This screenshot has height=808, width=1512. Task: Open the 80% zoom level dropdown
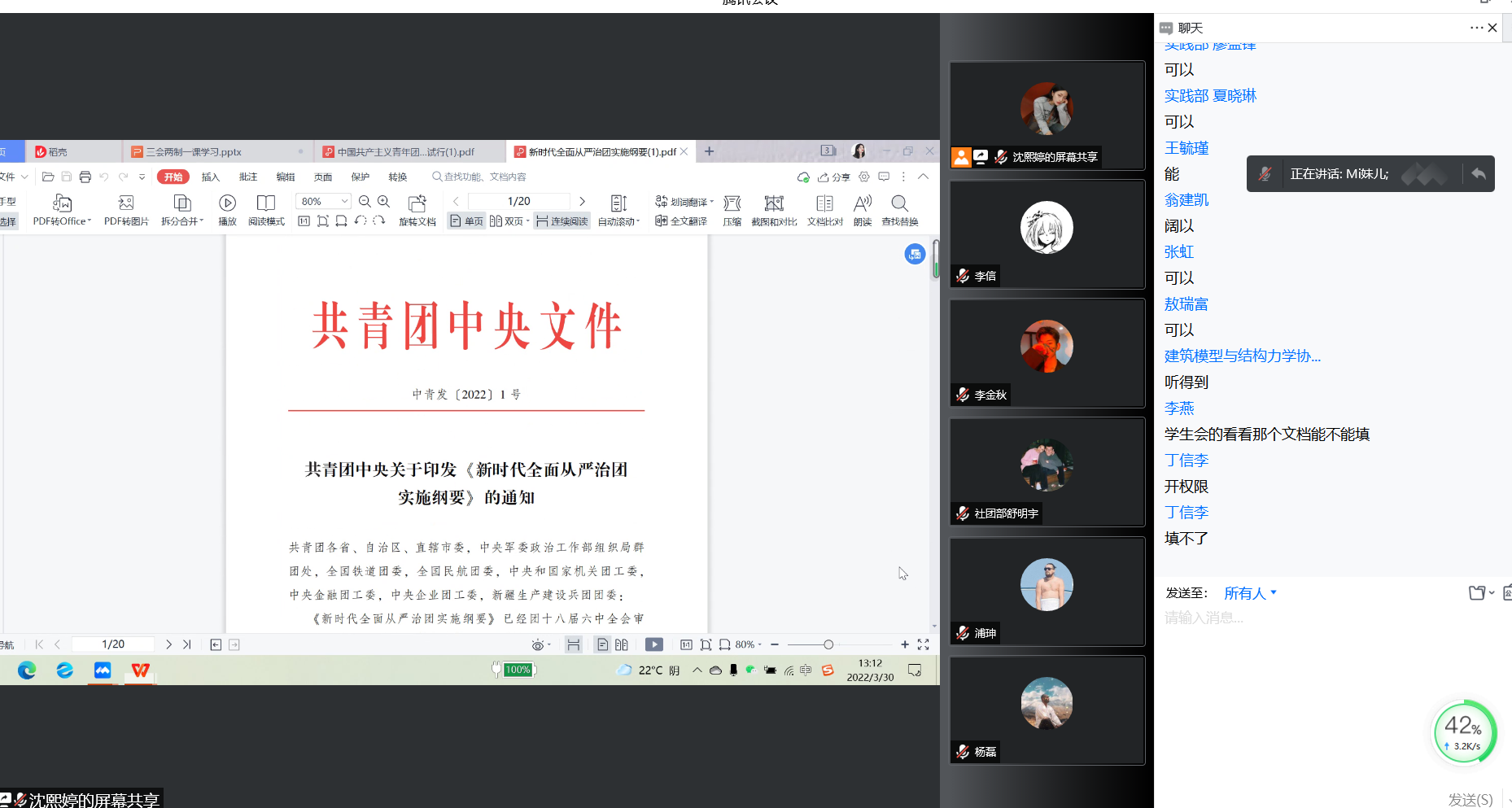[x=344, y=201]
